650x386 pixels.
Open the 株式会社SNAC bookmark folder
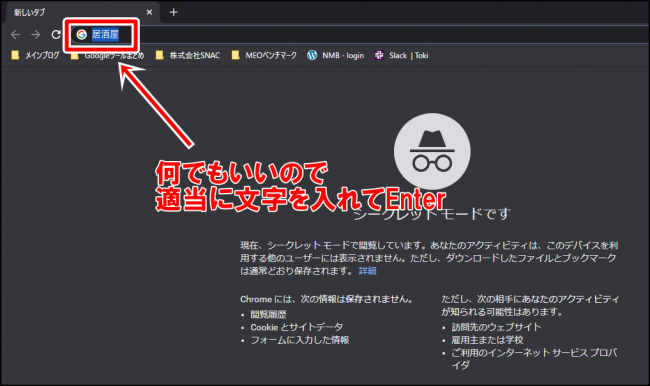(x=188, y=55)
